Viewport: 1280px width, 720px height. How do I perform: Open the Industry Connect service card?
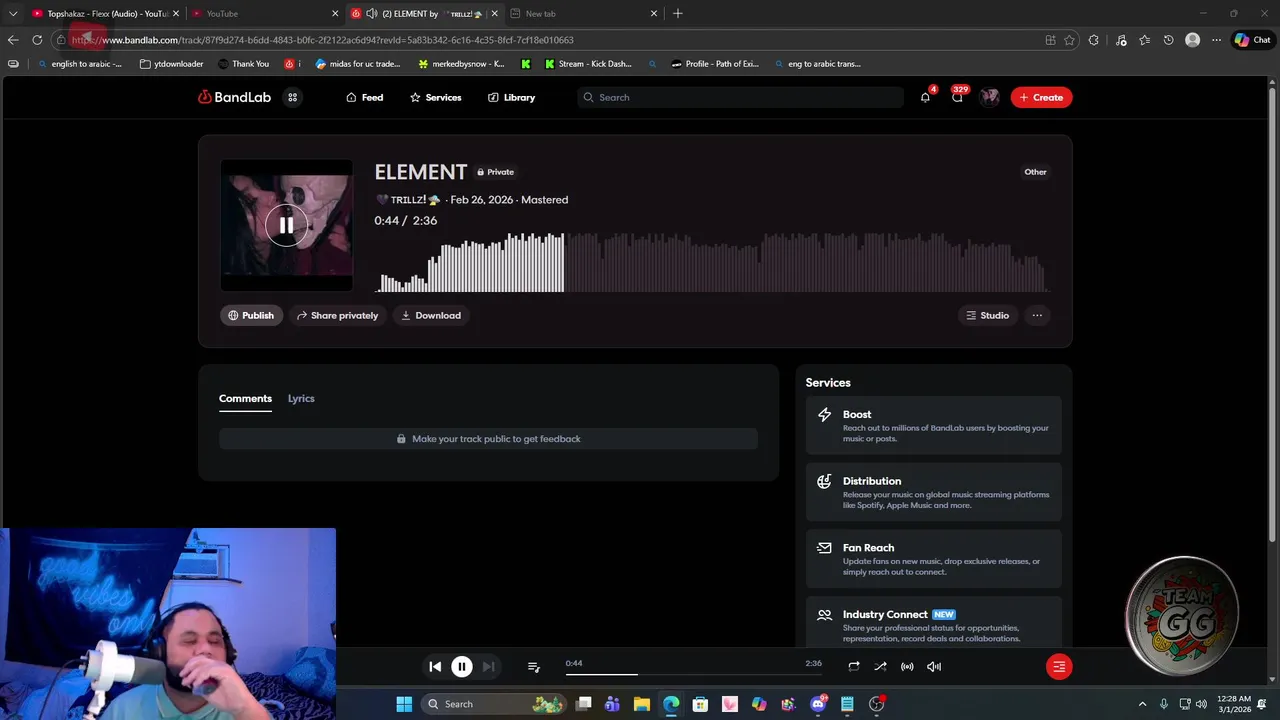(x=933, y=624)
